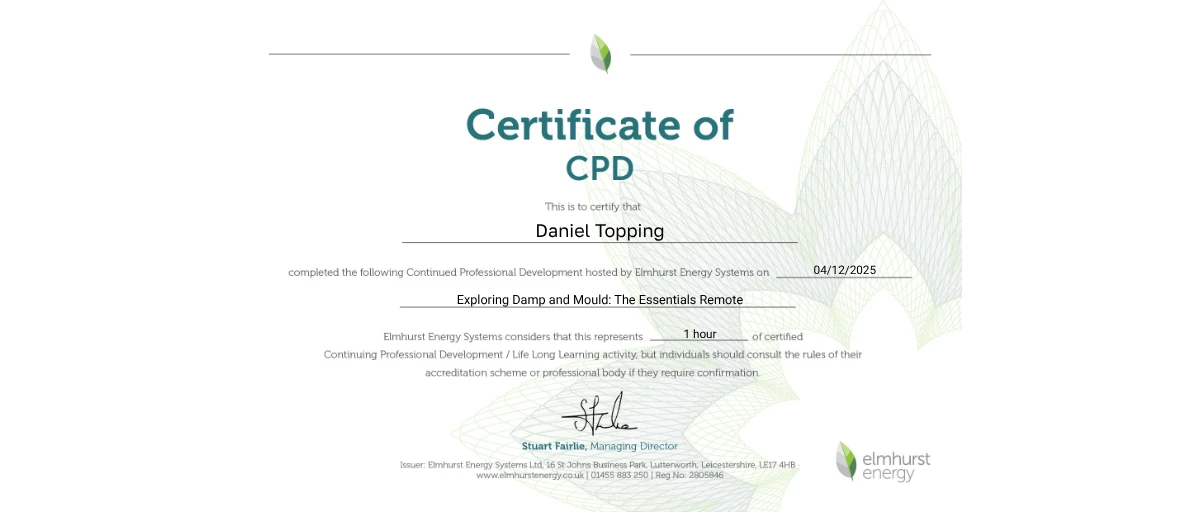The height and width of the screenshot is (512, 1200).
Task: Click the line starting 'completed the following Continued'
Action: (x=529, y=272)
